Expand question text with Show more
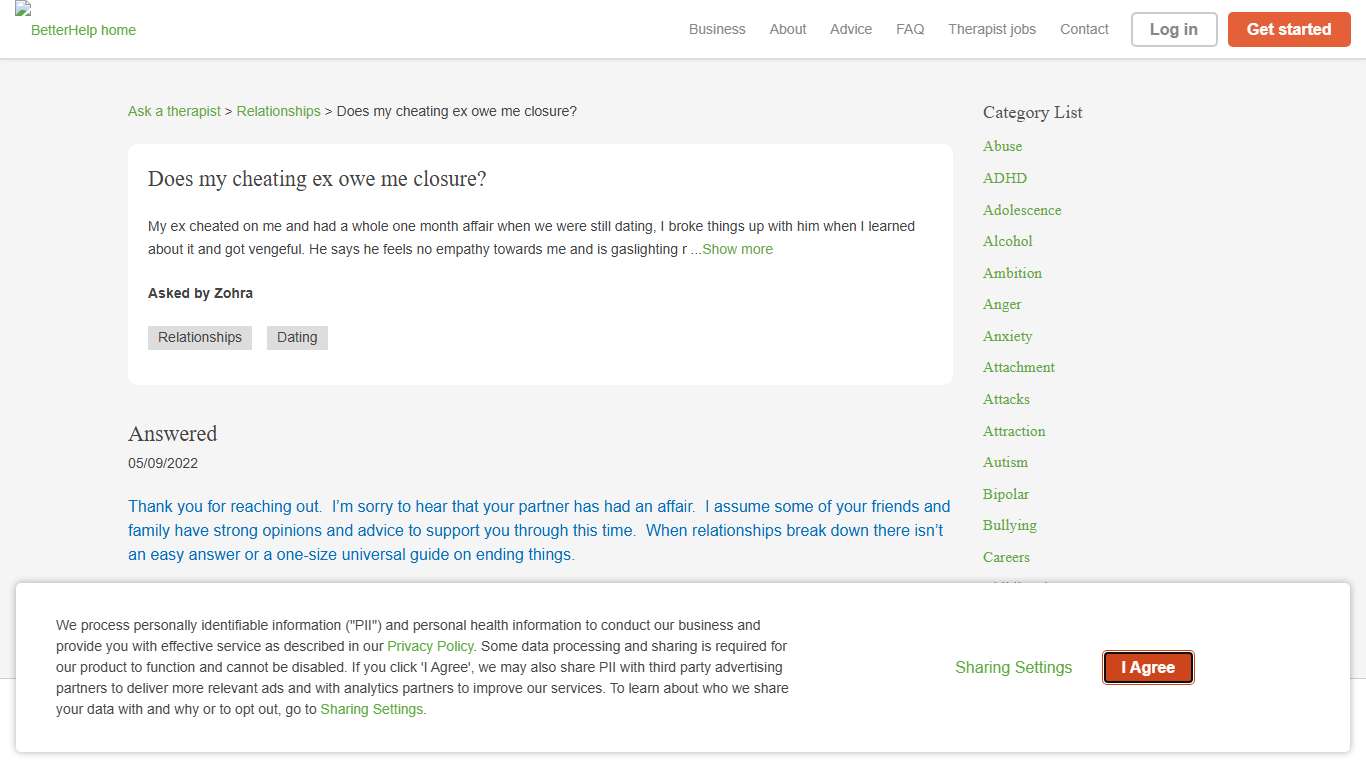Viewport: 1366px width, 768px height. tap(737, 249)
